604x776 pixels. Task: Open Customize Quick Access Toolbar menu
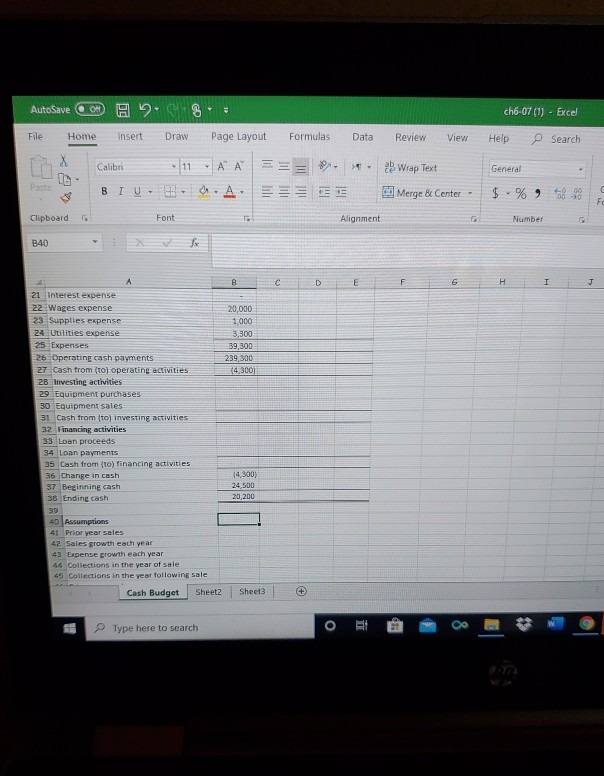[226, 110]
